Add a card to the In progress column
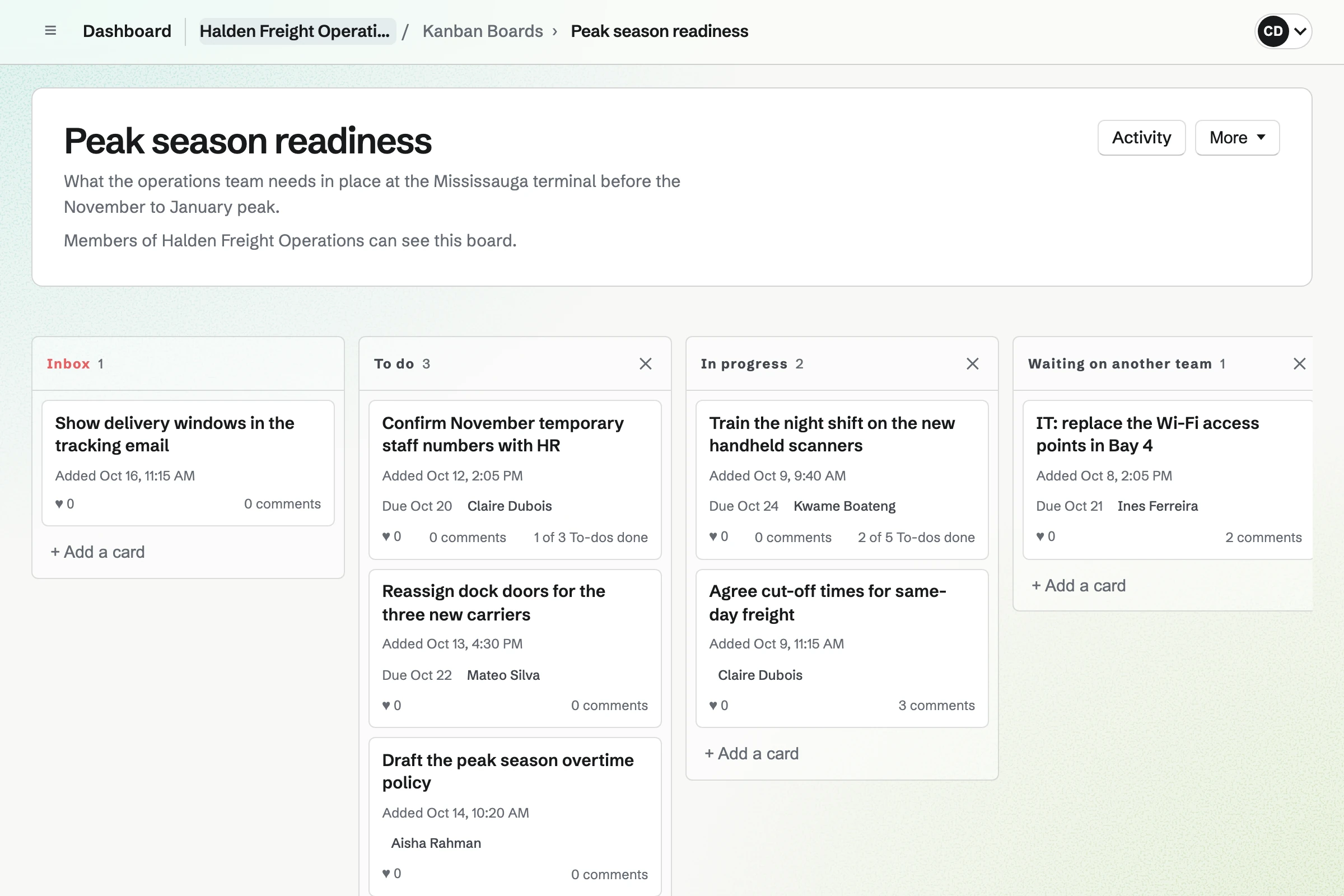The height and width of the screenshot is (896, 1344). pyautogui.click(x=752, y=754)
